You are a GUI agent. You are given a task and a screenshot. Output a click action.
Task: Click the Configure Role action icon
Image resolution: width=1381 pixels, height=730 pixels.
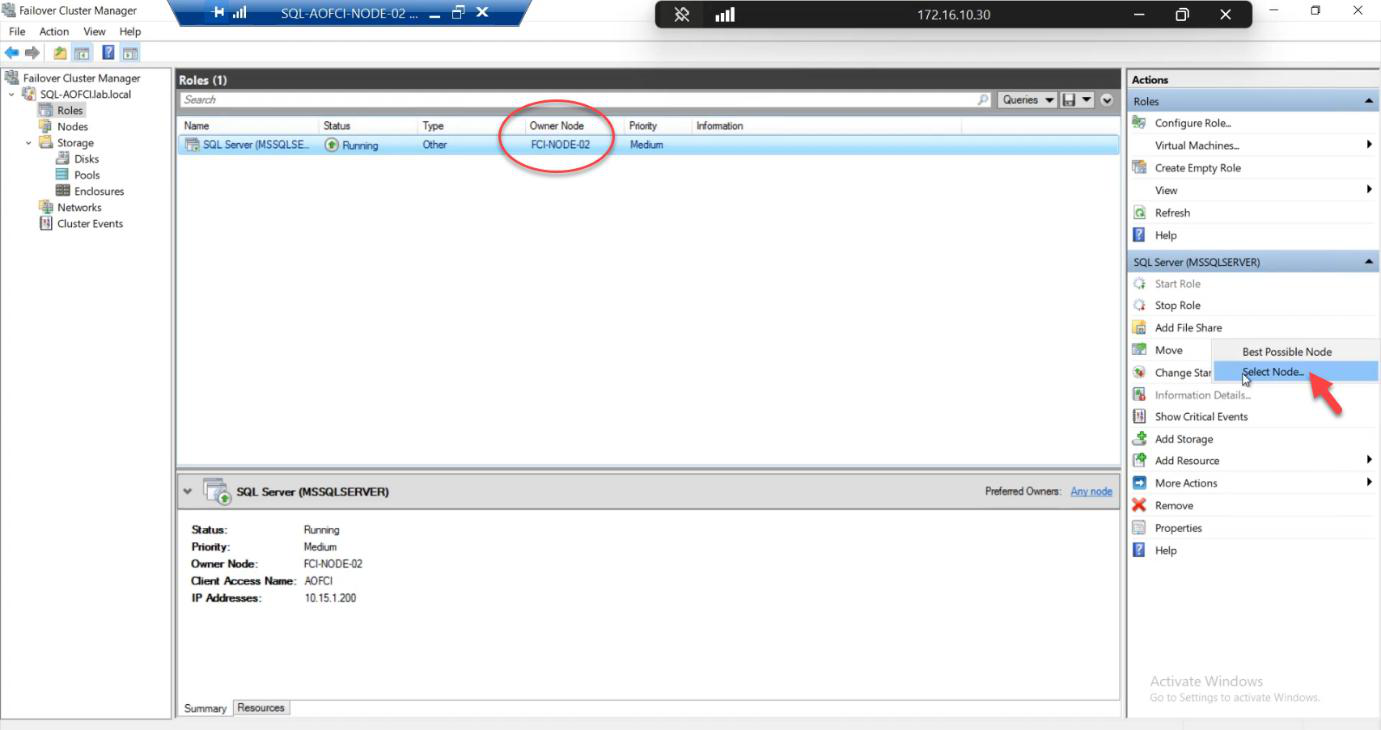click(x=1139, y=123)
